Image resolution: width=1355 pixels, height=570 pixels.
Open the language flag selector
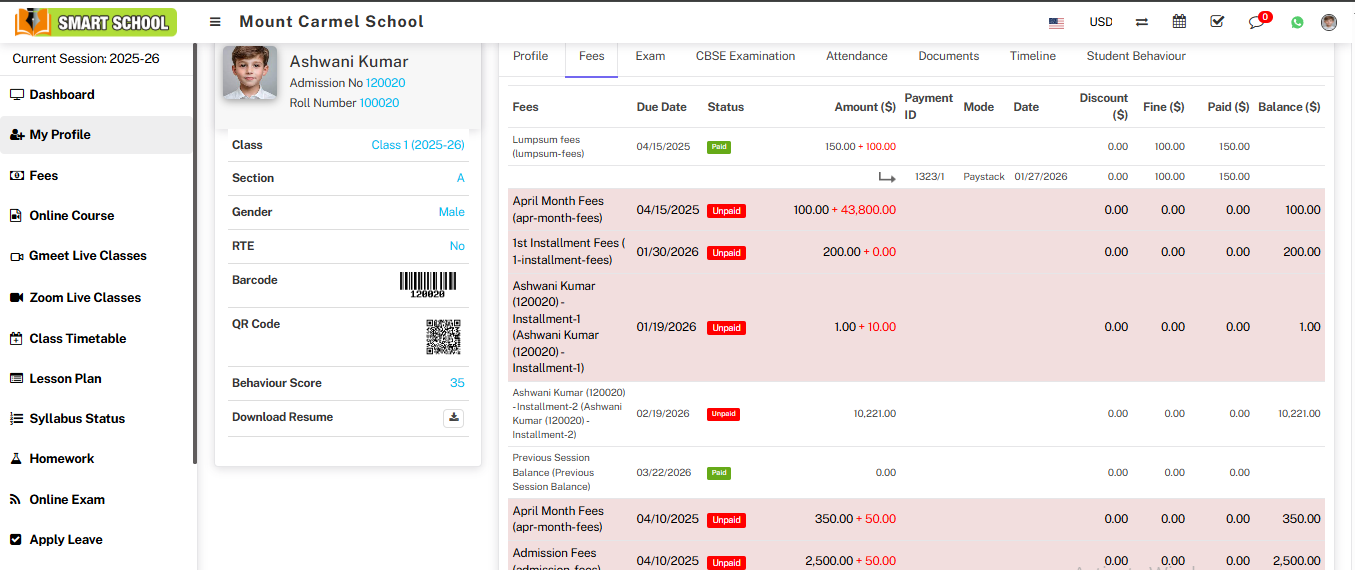pyautogui.click(x=1056, y=22)
